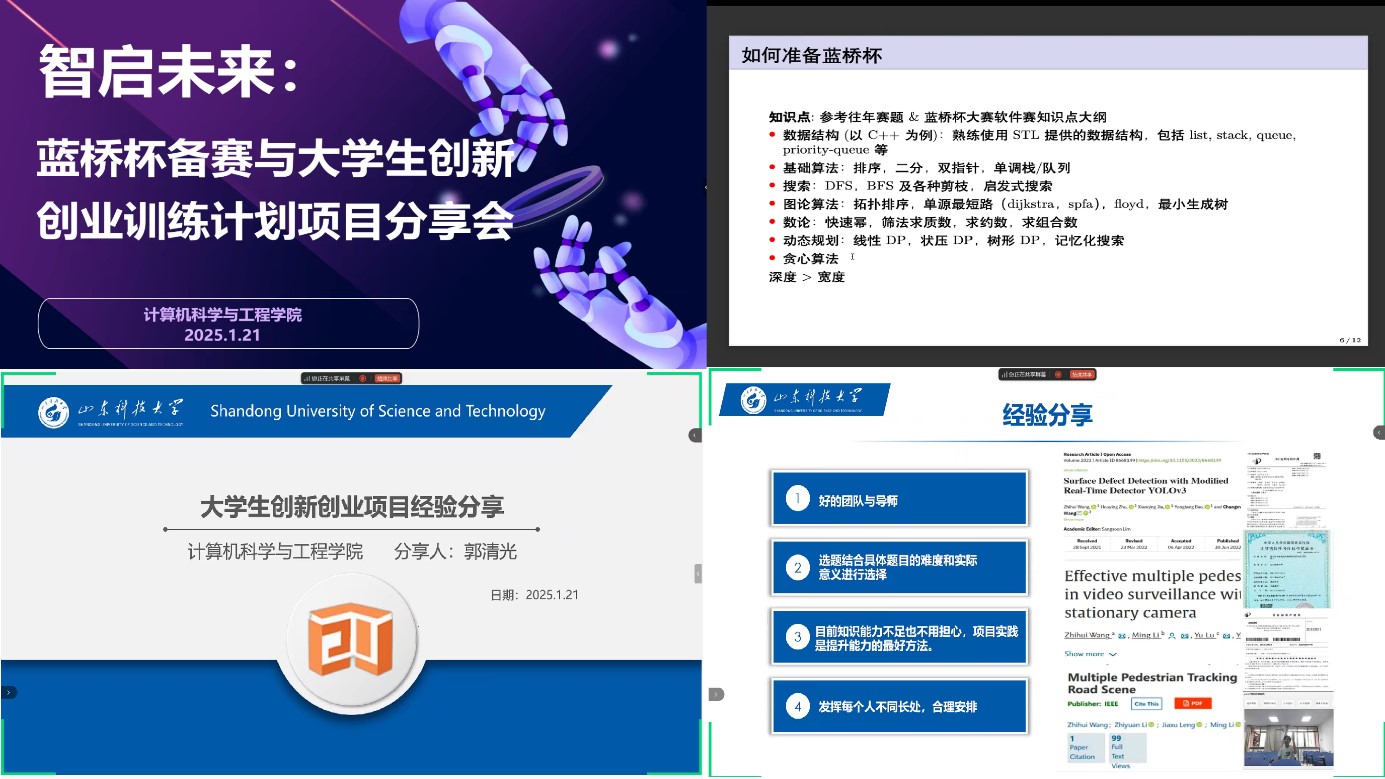Viewport: 1385px width, 779px height.
Task: Click the presenter webcam thumbnail
Action: pos(1288,737)
